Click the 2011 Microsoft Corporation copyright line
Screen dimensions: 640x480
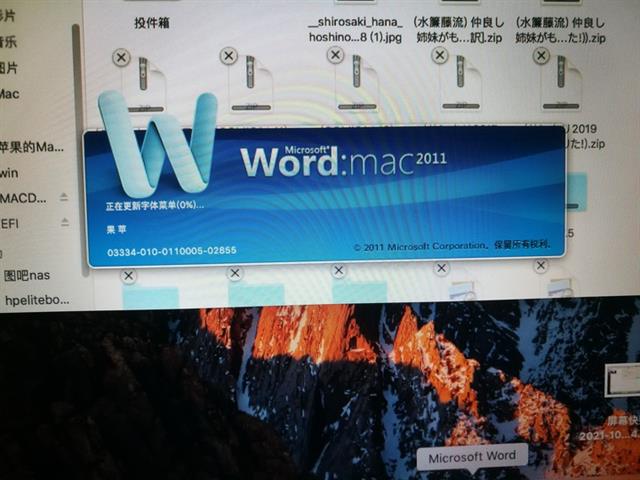[452, 246]
